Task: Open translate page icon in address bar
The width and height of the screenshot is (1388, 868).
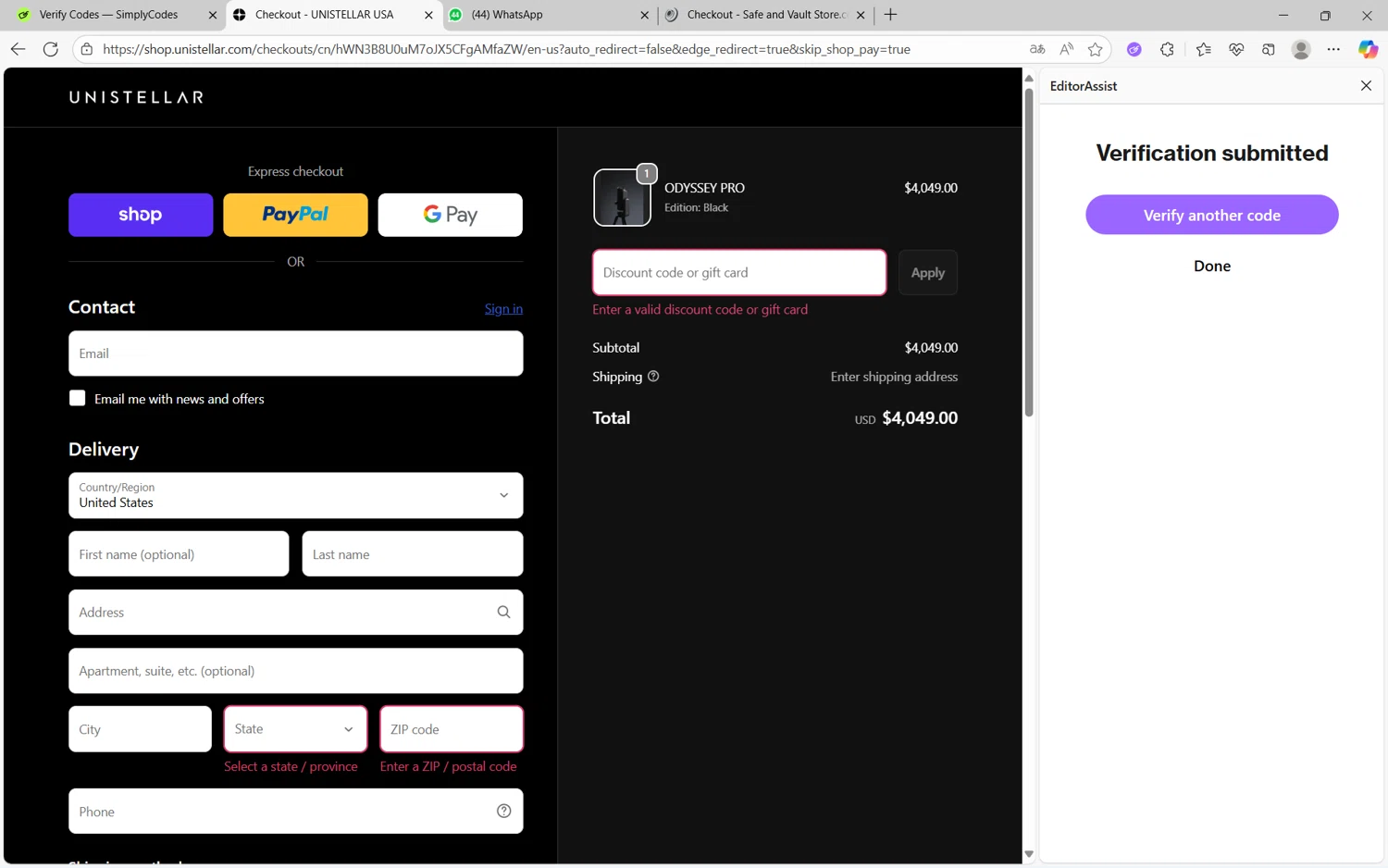Action: click(x=1037, y=49)
